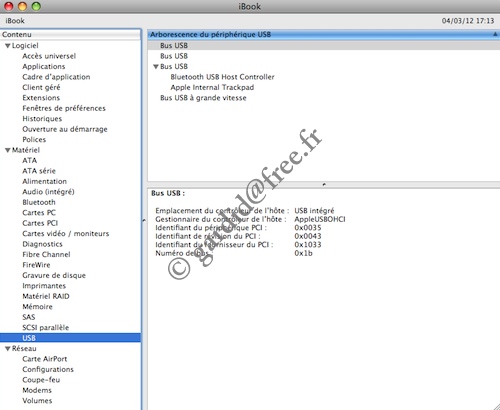Image resolution: width=500 pixels, height=410 pixels.
Task: Select ATA série entry
Action: (39, 171)
